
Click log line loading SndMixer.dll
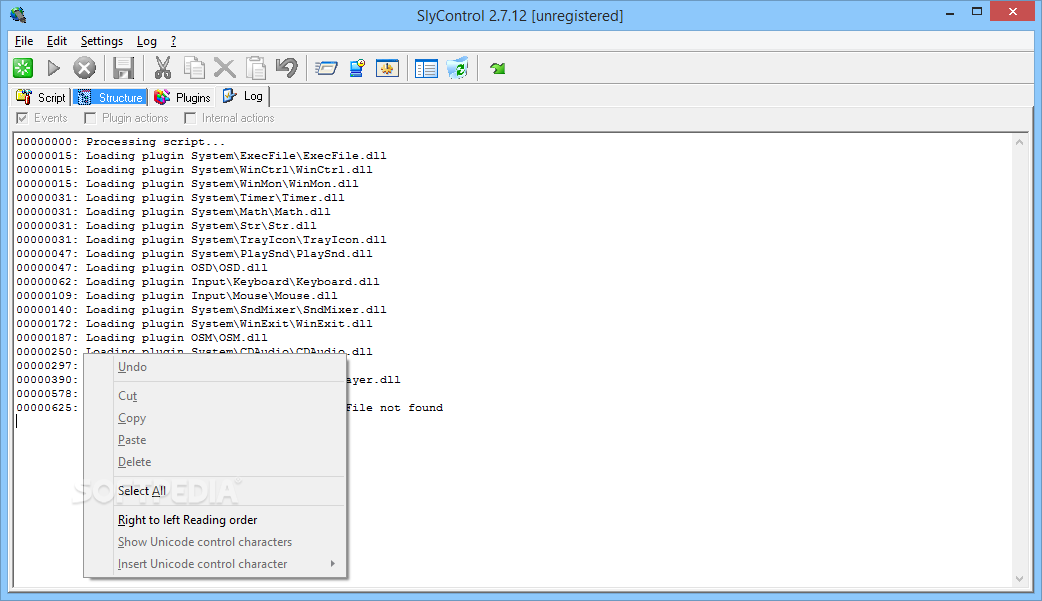201,309
